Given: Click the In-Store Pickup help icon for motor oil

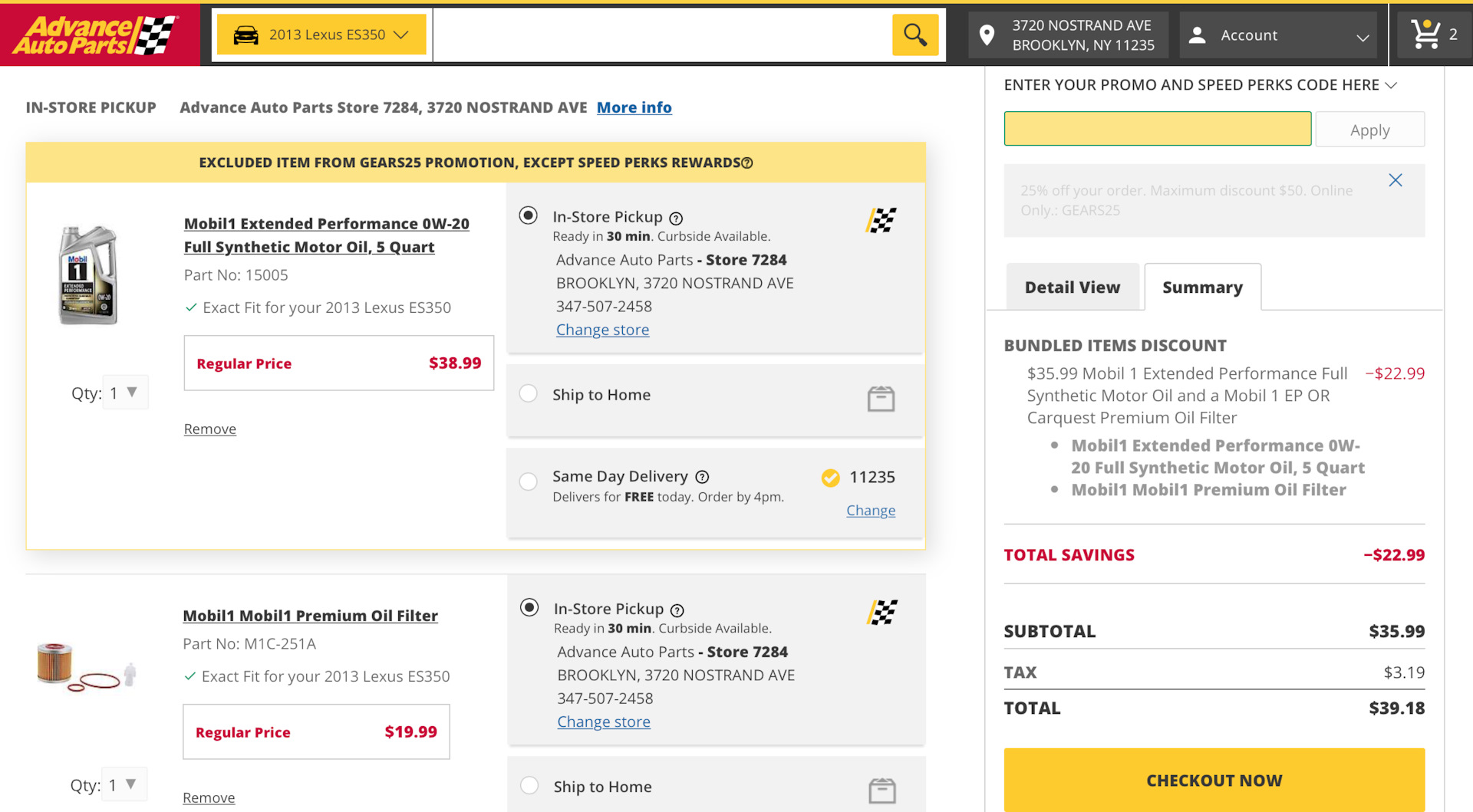Looking at the screenshot, I should [676, 219].
